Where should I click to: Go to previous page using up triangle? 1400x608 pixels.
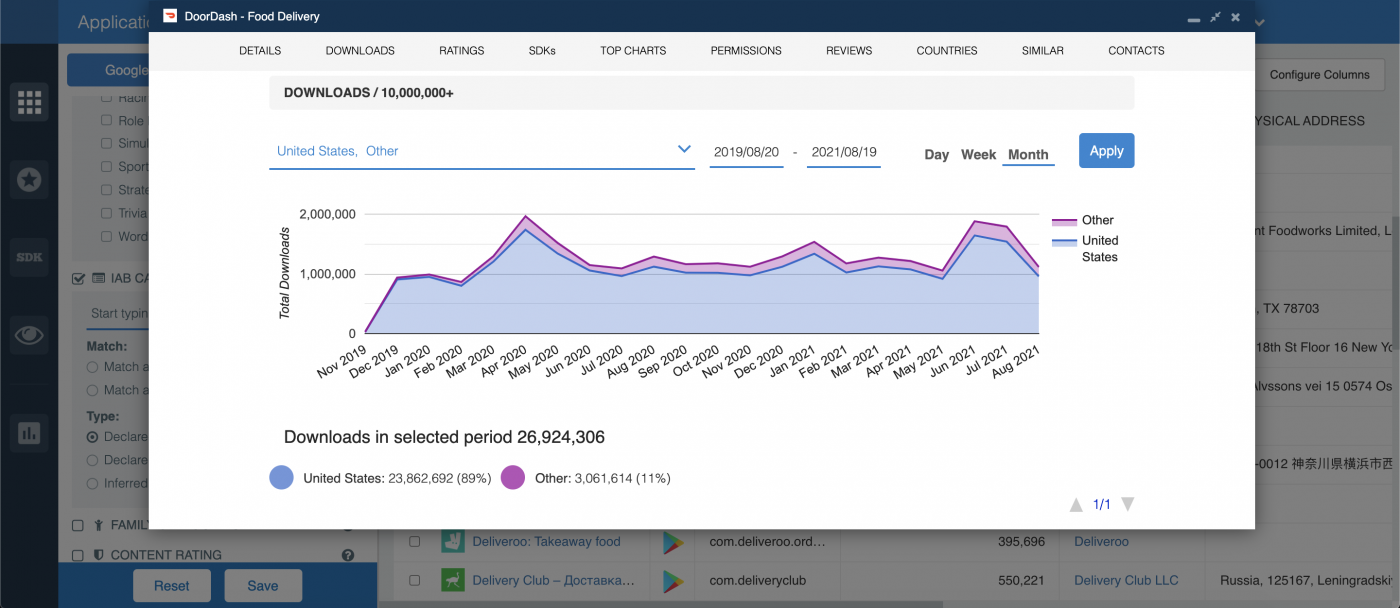coord(1076,505)
